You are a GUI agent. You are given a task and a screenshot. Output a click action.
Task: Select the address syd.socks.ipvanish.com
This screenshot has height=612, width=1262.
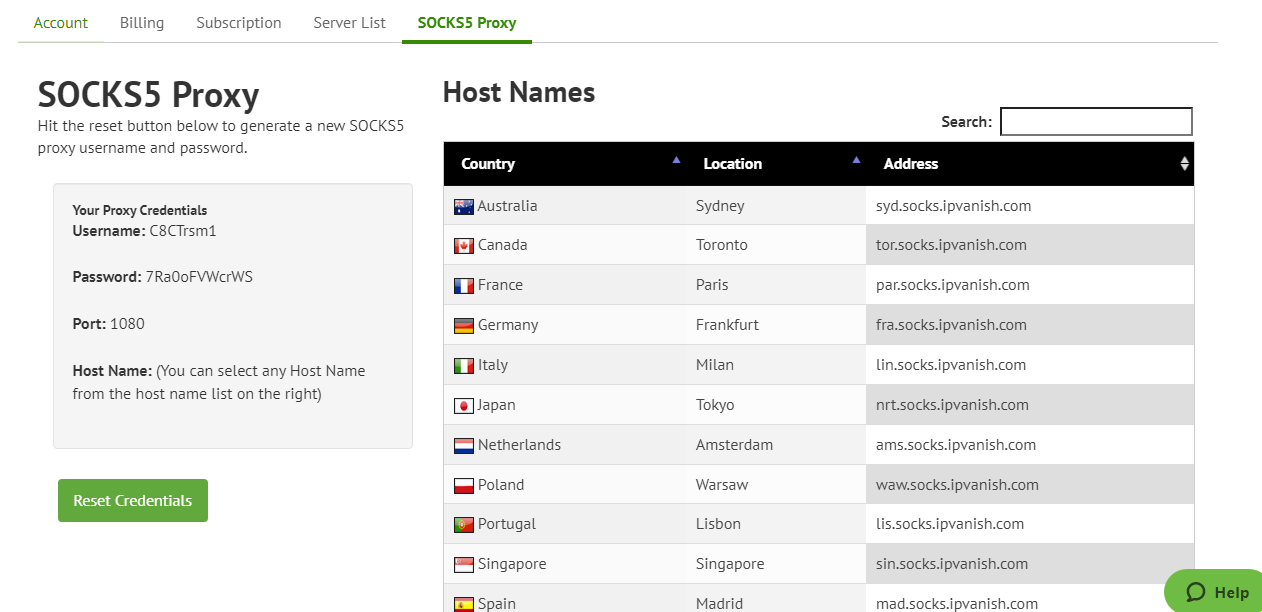click(953, 205)
